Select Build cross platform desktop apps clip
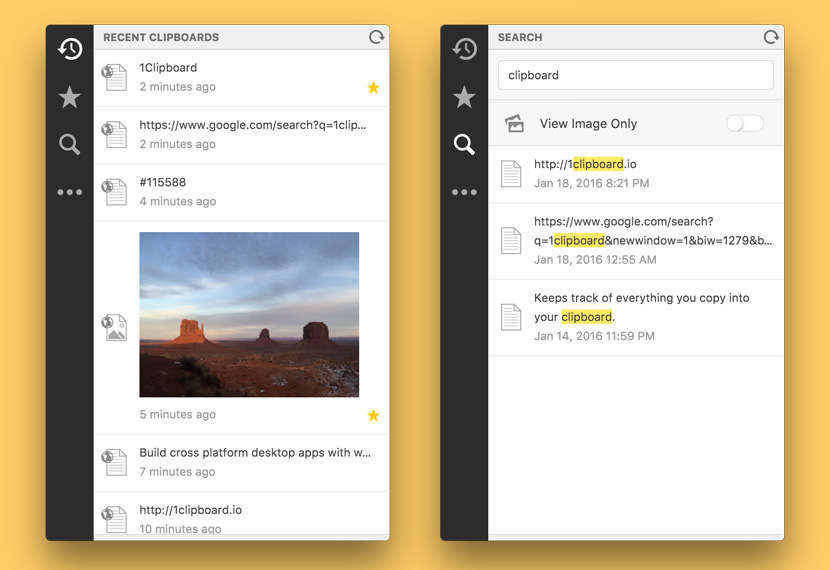The image size is (830, 570). click(255, 453)
